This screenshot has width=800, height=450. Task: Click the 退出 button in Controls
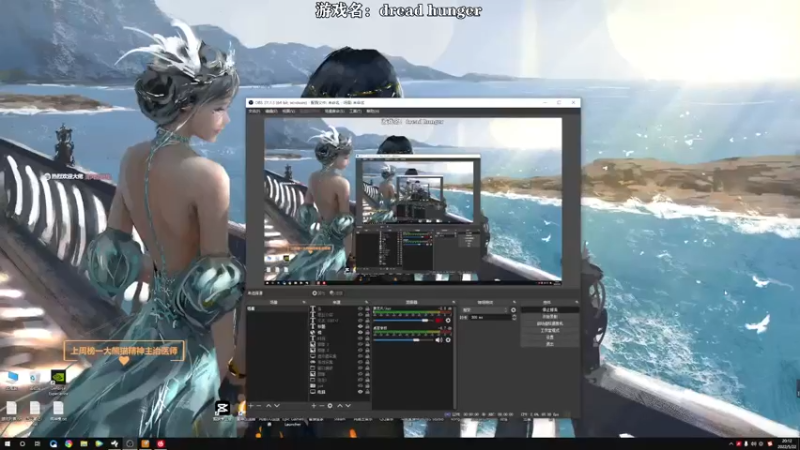click(549, 344)
